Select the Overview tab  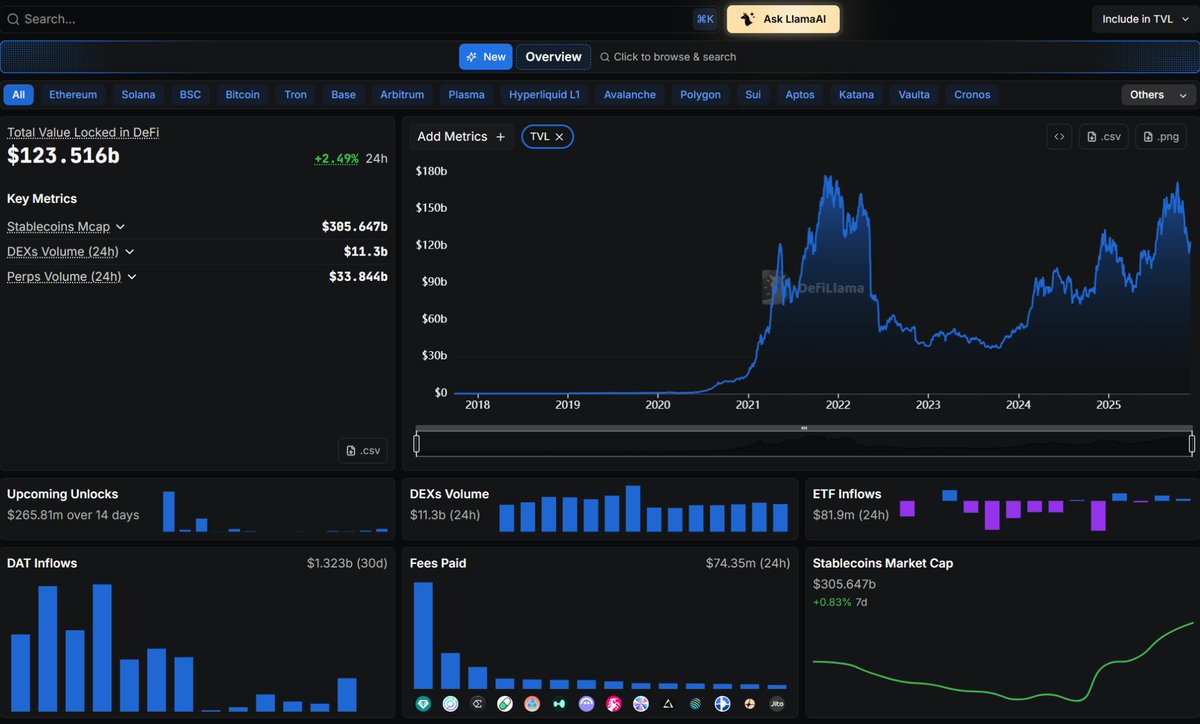click(x=553, y=57)
